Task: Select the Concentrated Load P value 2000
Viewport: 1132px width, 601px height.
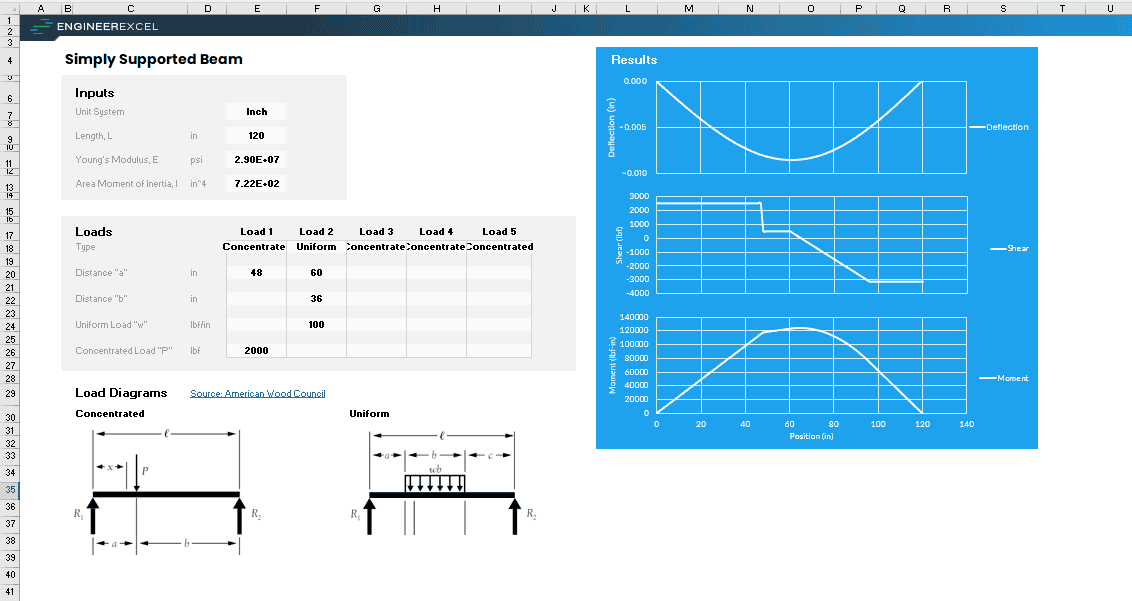Action: point(256,351)
